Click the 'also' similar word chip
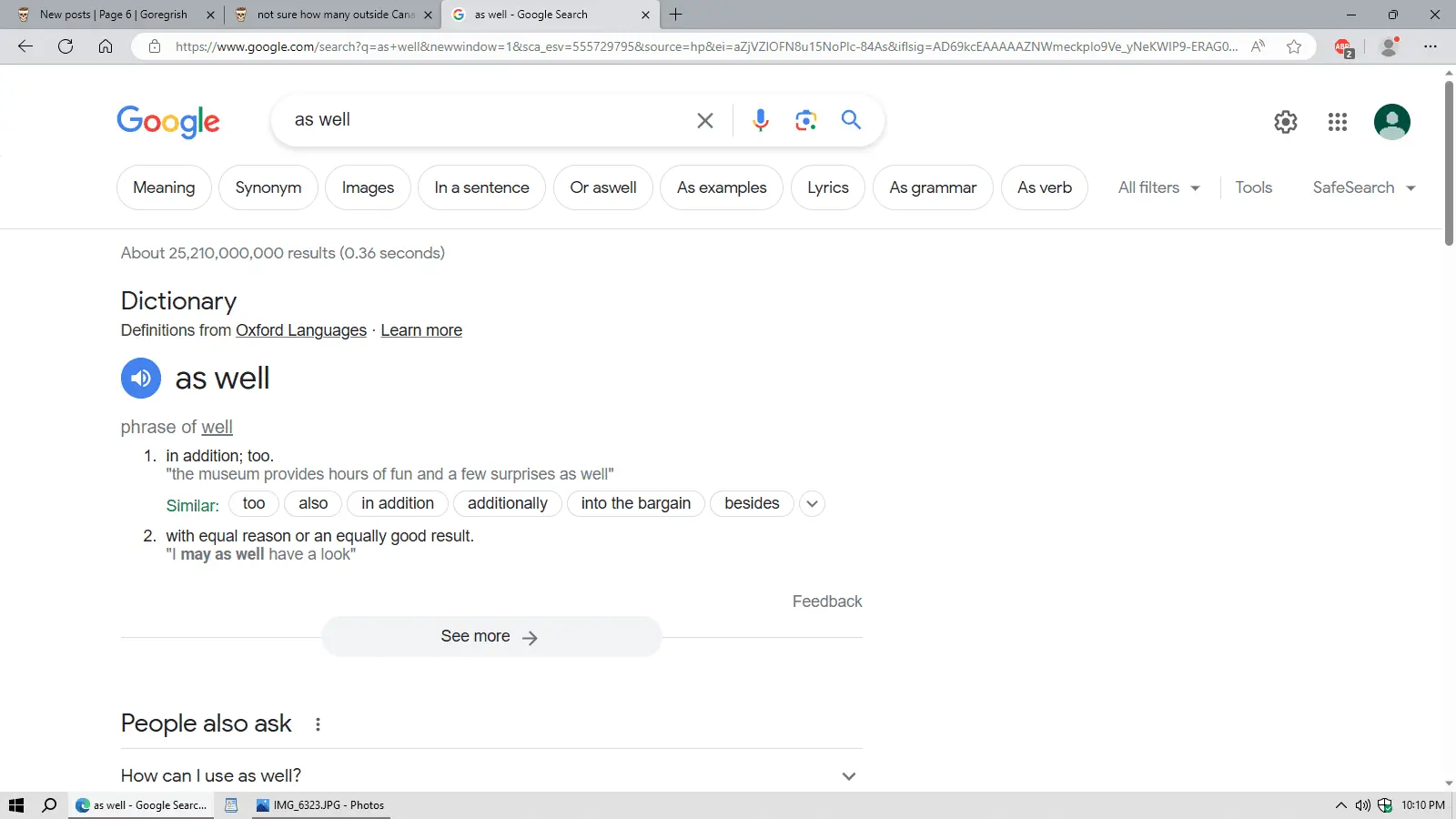The height and width of the screenshot is (819, 1456). click(x=313, y=503)
